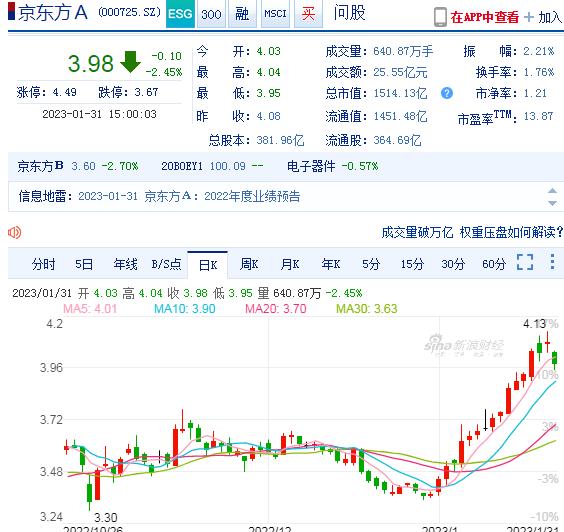564x532 pixels.
Task: Click the MSCI badge
Action: 276,14
